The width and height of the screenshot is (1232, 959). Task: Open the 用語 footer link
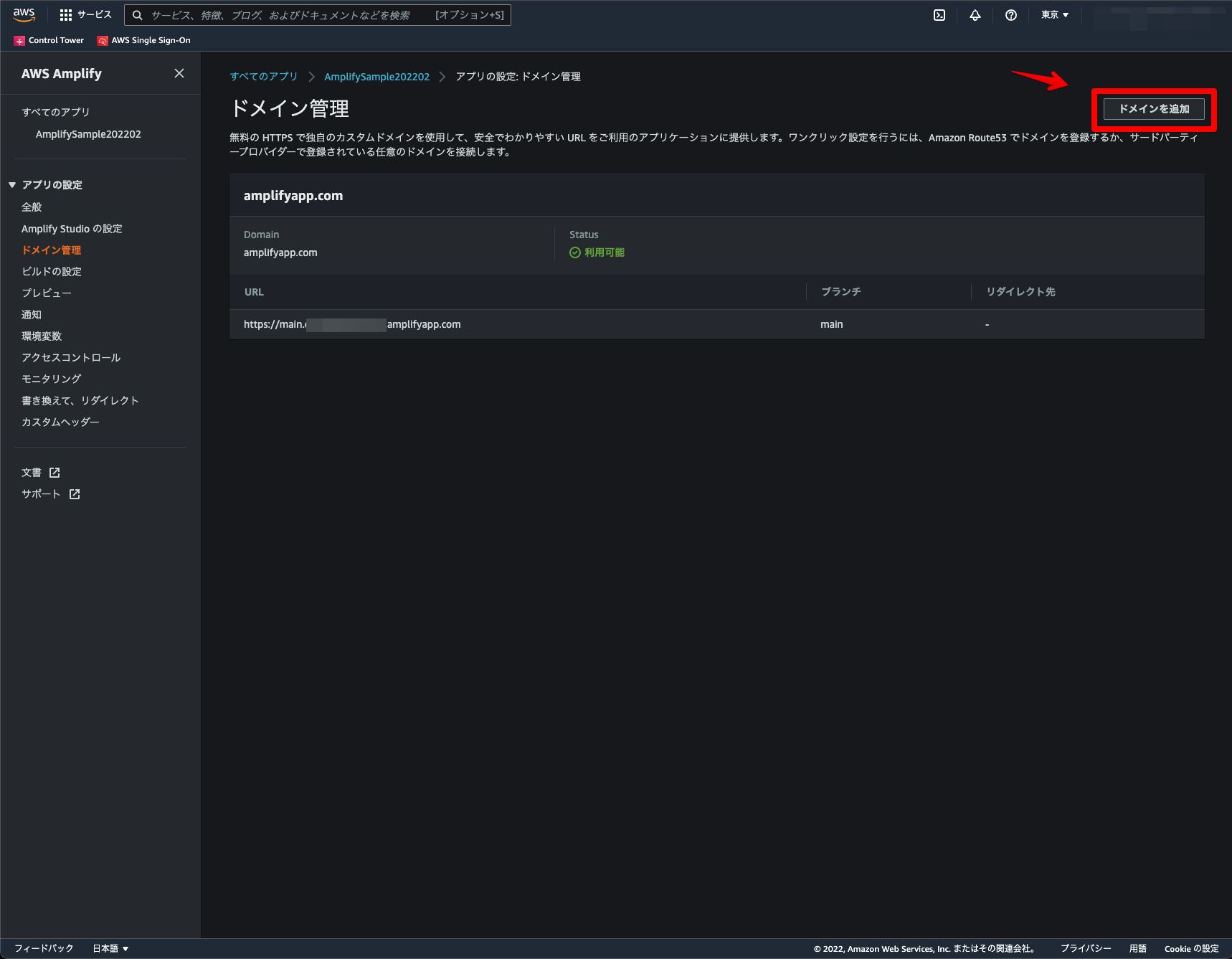pyautogui.click(x=1138, y=948)
